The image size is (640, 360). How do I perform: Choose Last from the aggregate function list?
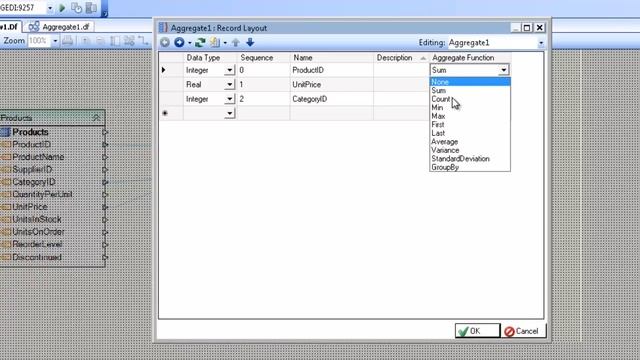470,133
